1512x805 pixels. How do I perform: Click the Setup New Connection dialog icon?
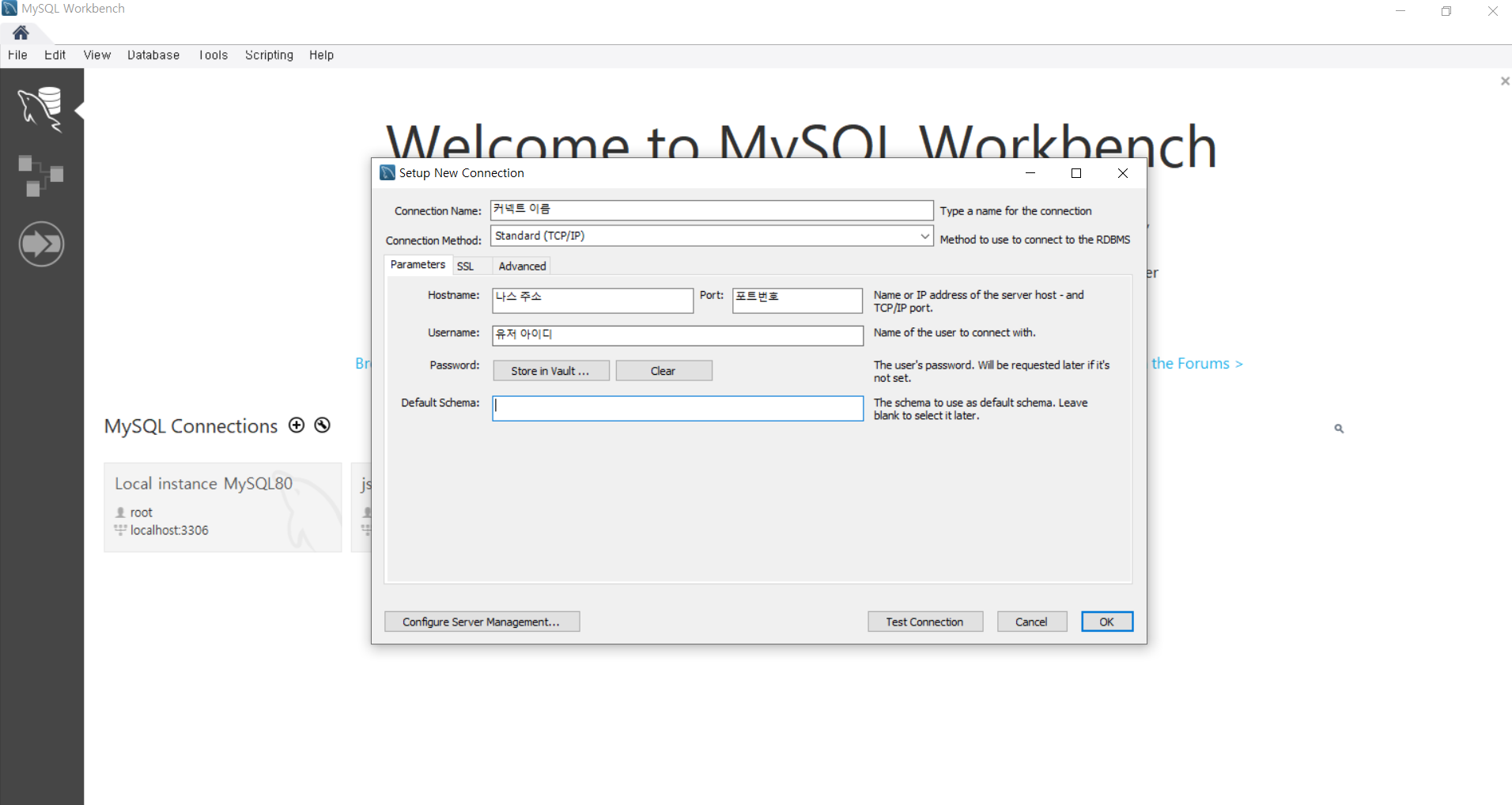point(387,172)
